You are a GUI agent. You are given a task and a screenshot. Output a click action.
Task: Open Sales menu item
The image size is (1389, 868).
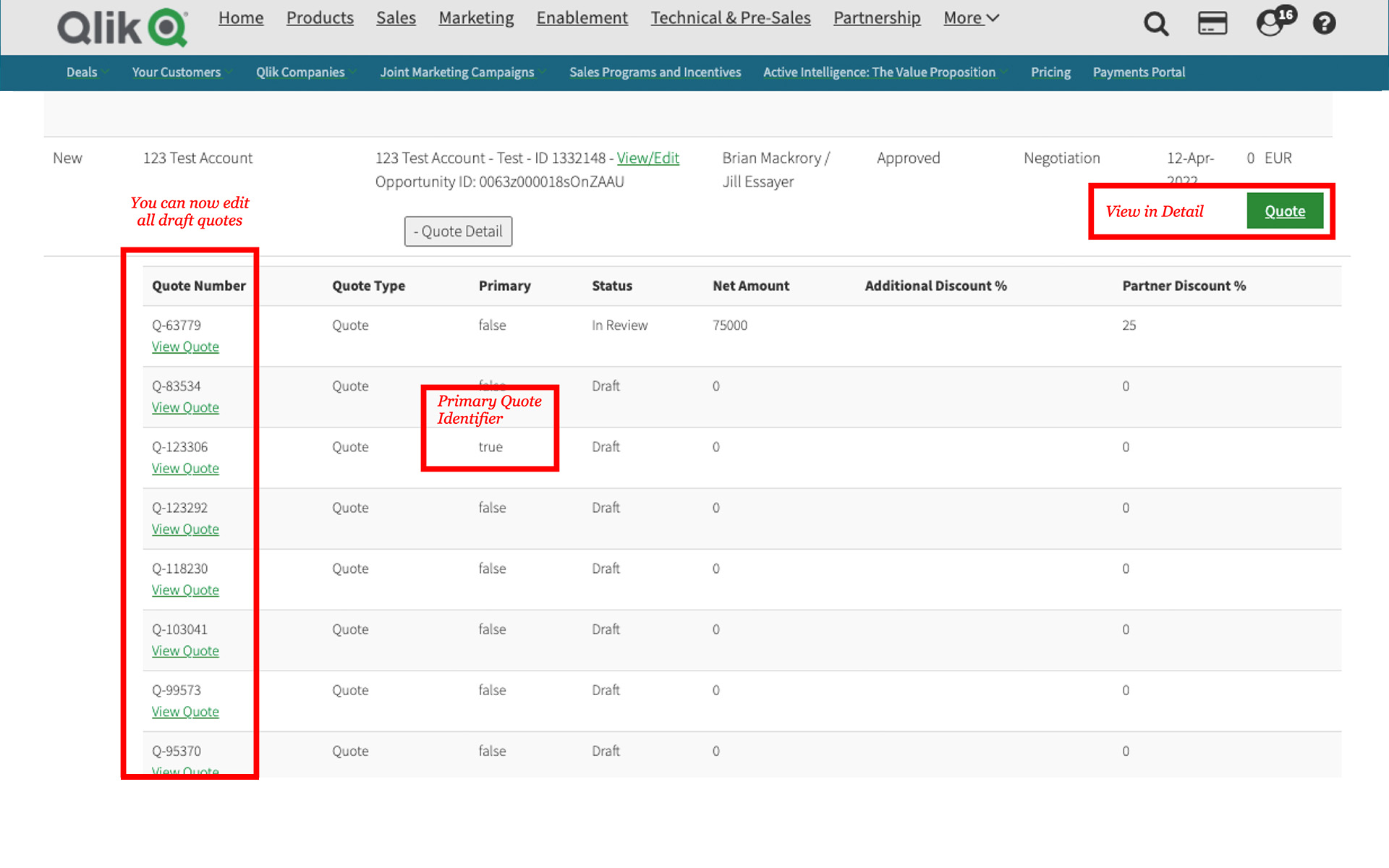click(396, 18)
